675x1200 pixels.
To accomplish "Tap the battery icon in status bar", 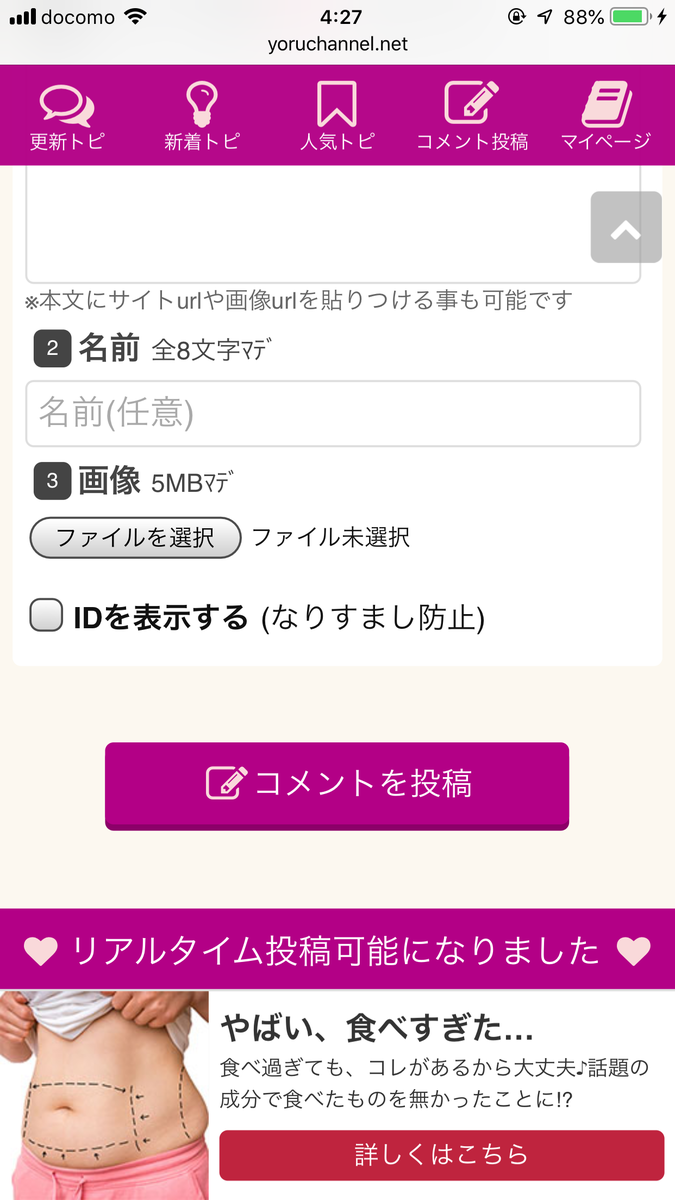I will pyautogui.click(x=629, y=17).
